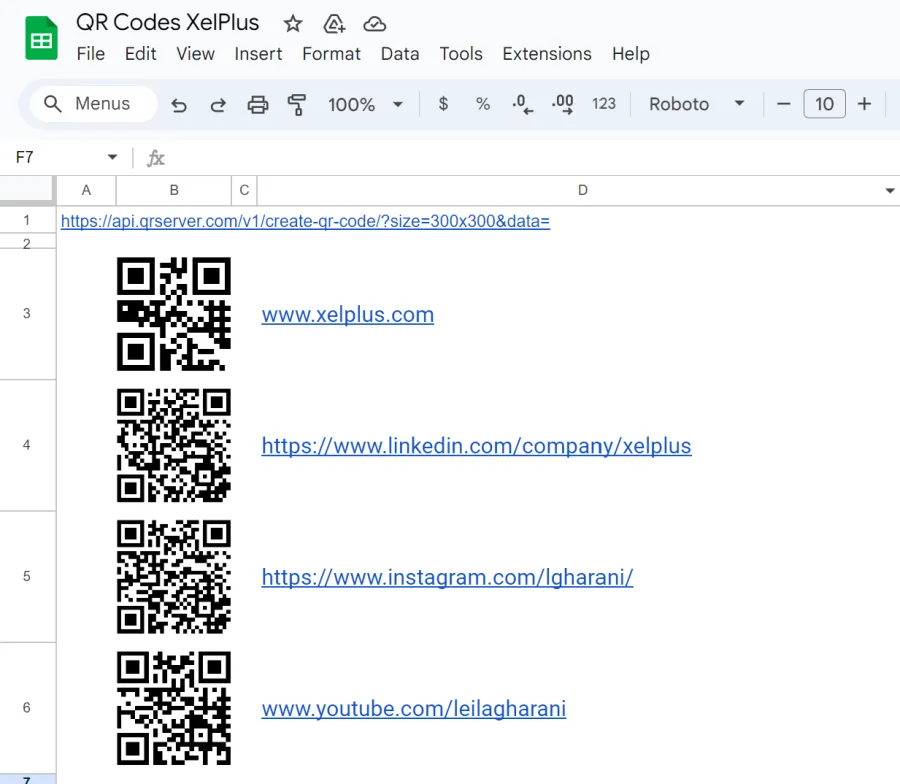
Task: Expand the name box dropdown arrow
Action: 112,158
